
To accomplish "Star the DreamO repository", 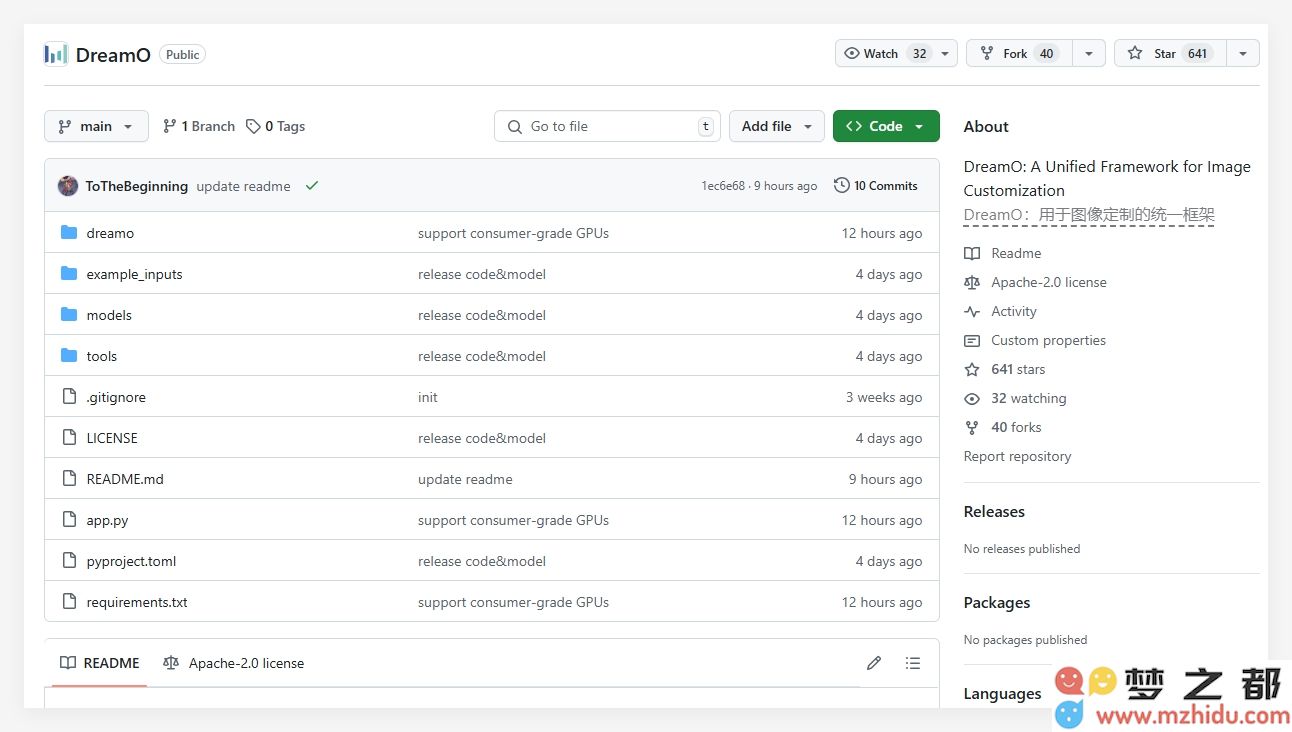I will click(1170, 54).
